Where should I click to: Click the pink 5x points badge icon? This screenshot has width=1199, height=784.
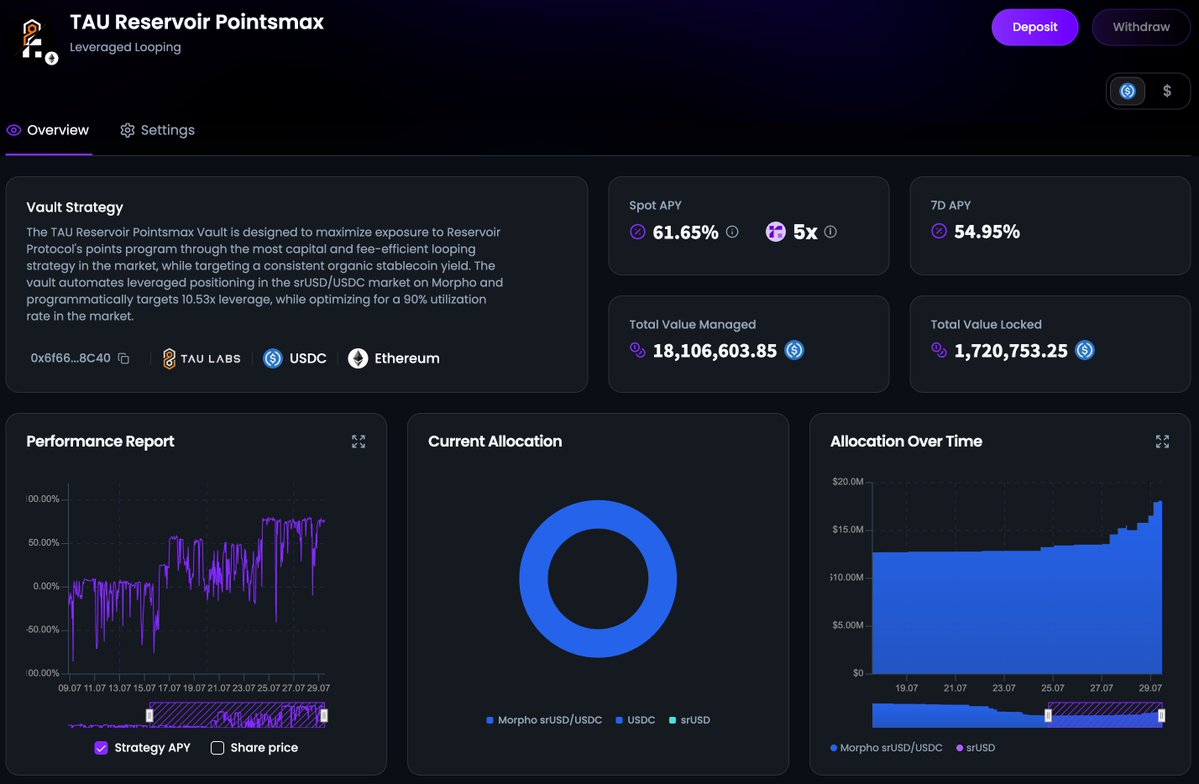[x=775, y=232]
